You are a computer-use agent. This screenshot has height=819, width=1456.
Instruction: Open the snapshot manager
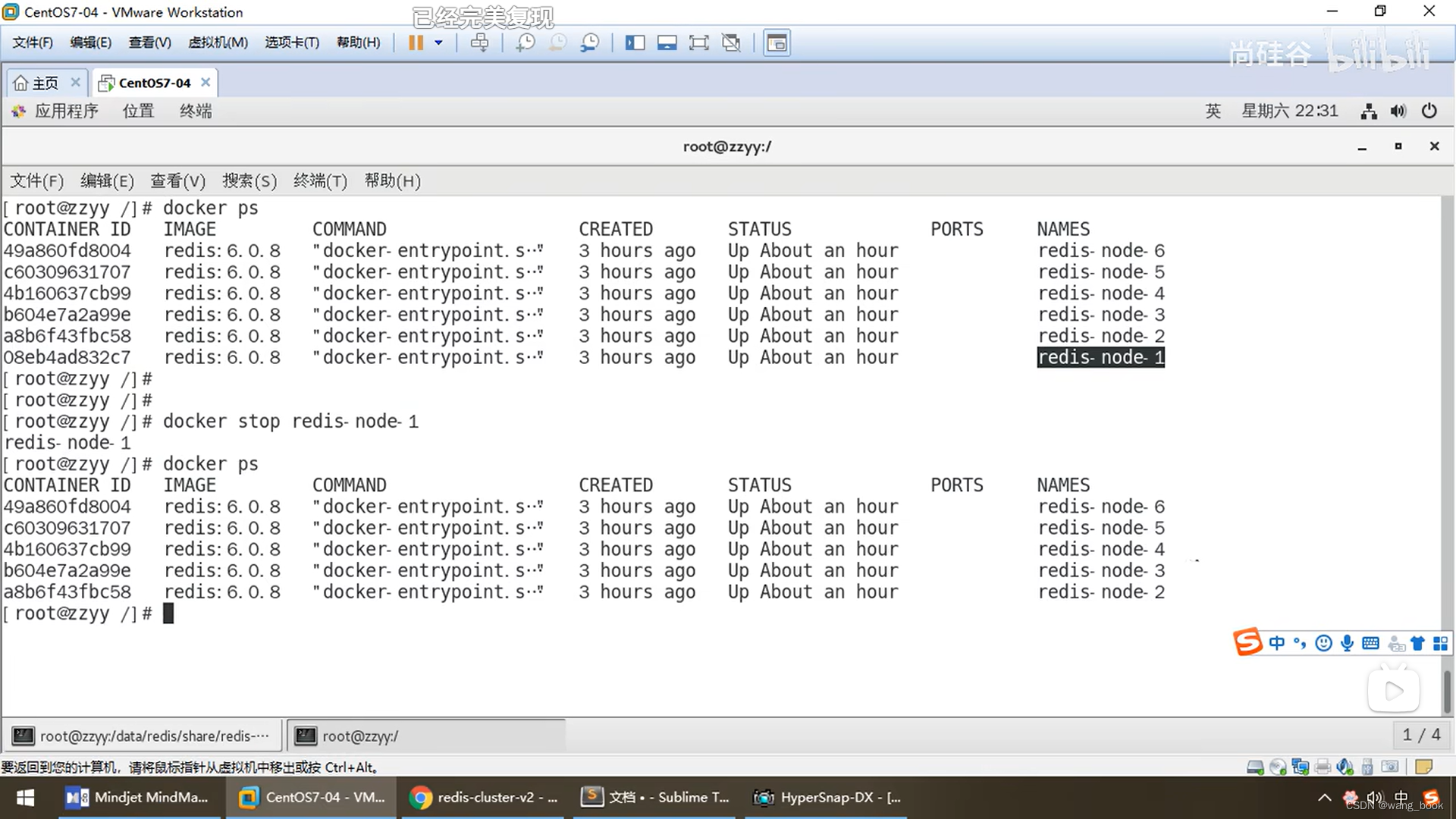tap(590, 42)
